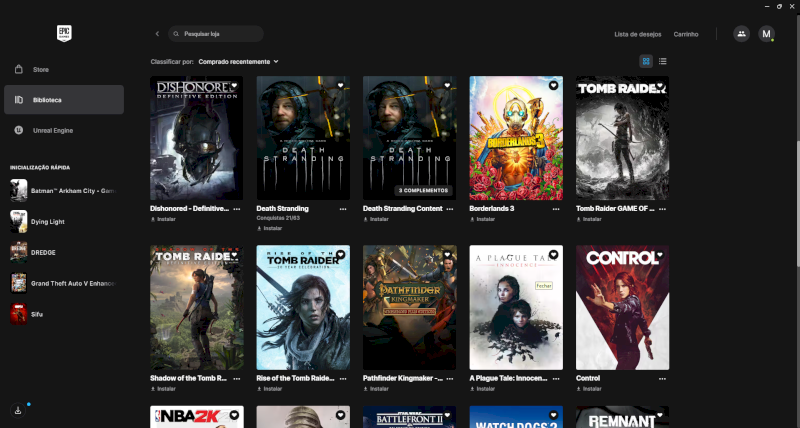Screen dimensions: 800x428
Task: Open the profile avatar marked M
Action: click(766, 34)
